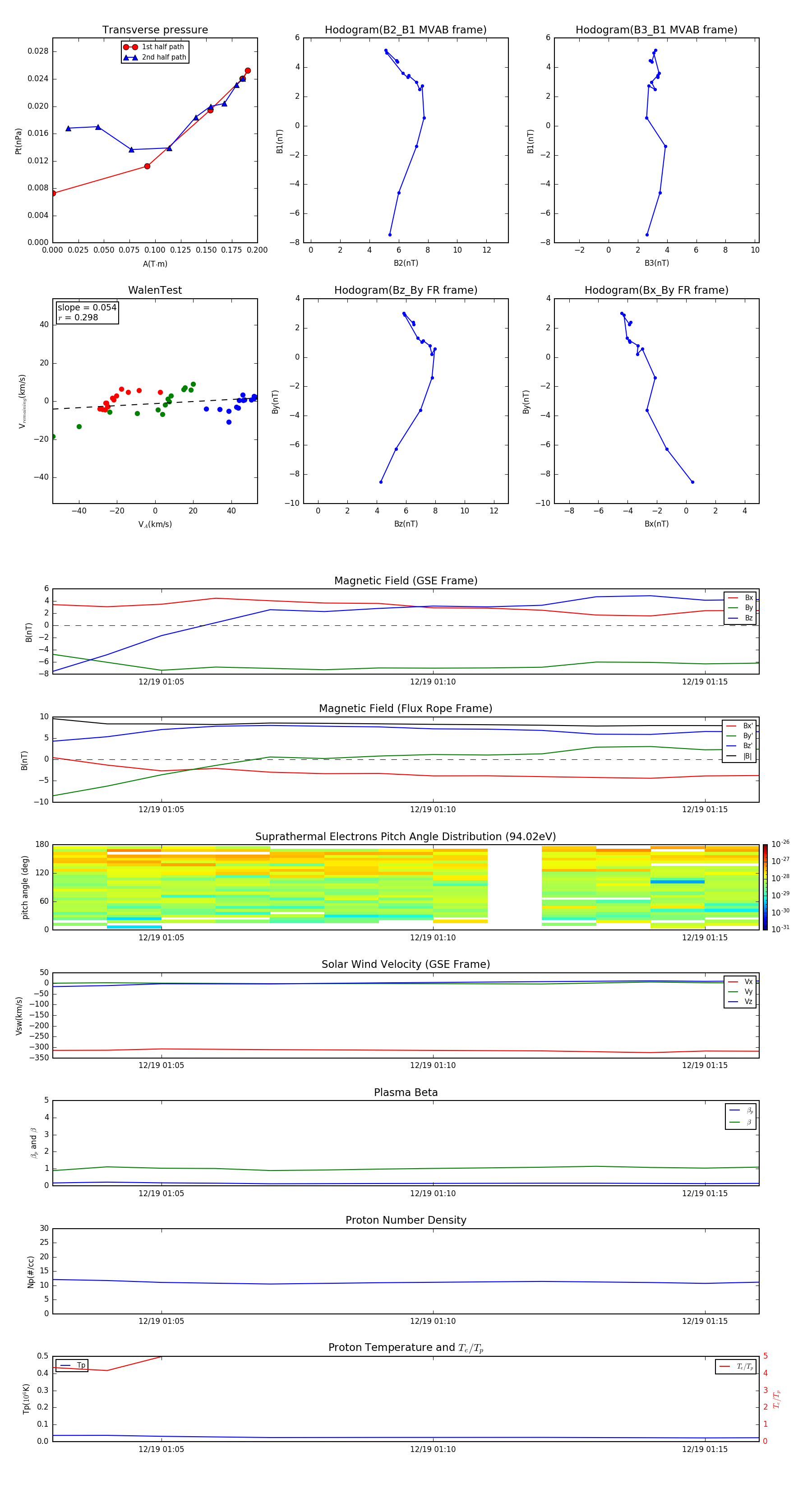Click the '|B|' legend entry in Flux Rope plot
This screenshot has height=1489, width=812.
tap(739, 756)
